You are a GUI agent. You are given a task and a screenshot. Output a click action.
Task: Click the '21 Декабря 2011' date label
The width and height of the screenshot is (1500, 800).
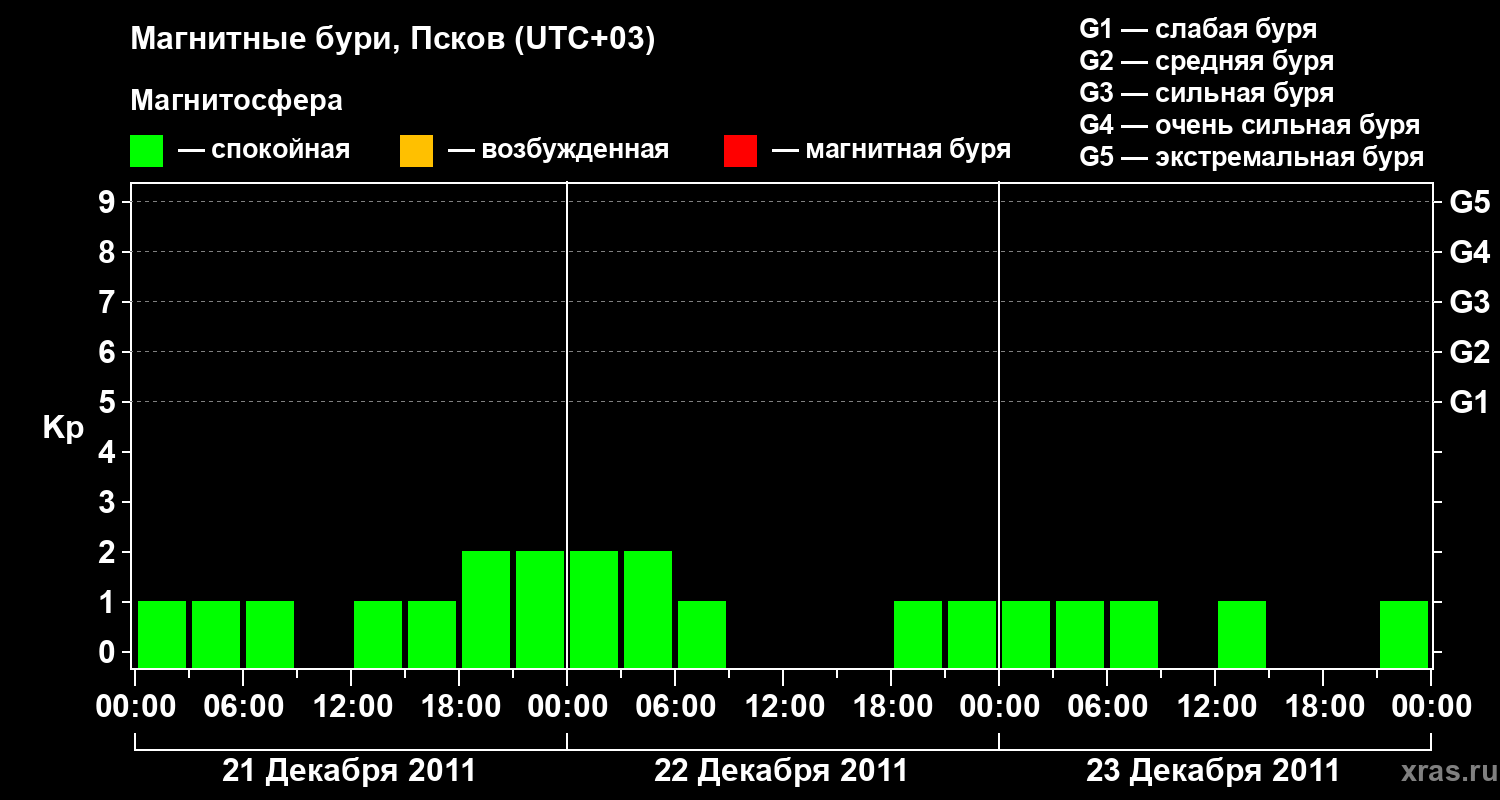coord(349,771)
